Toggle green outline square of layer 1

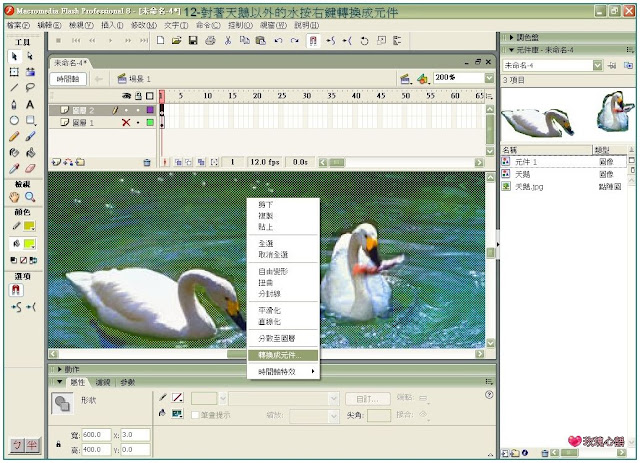click(x=150, y=122)
